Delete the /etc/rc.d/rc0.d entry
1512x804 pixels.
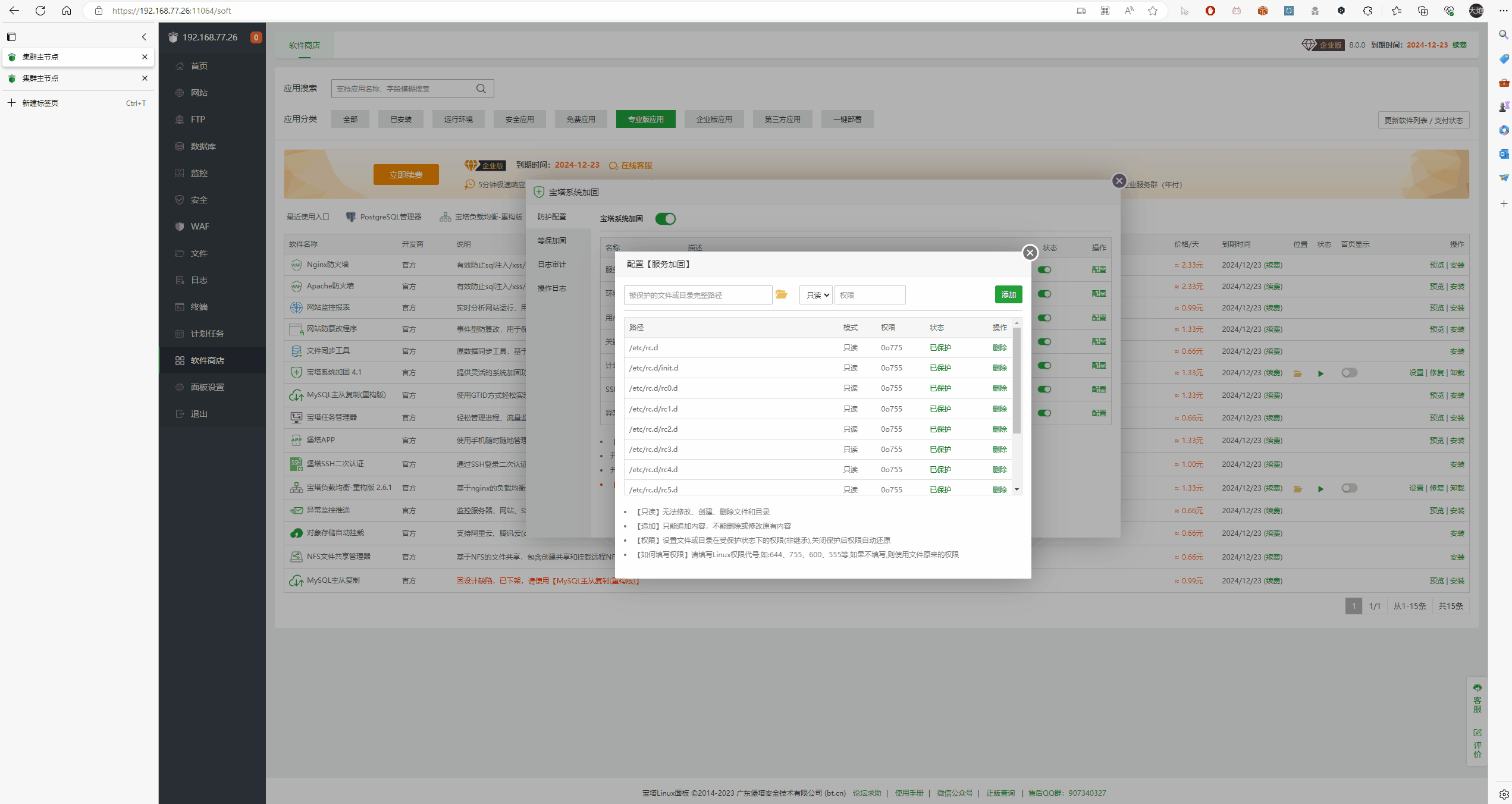[x=999, y=388]
